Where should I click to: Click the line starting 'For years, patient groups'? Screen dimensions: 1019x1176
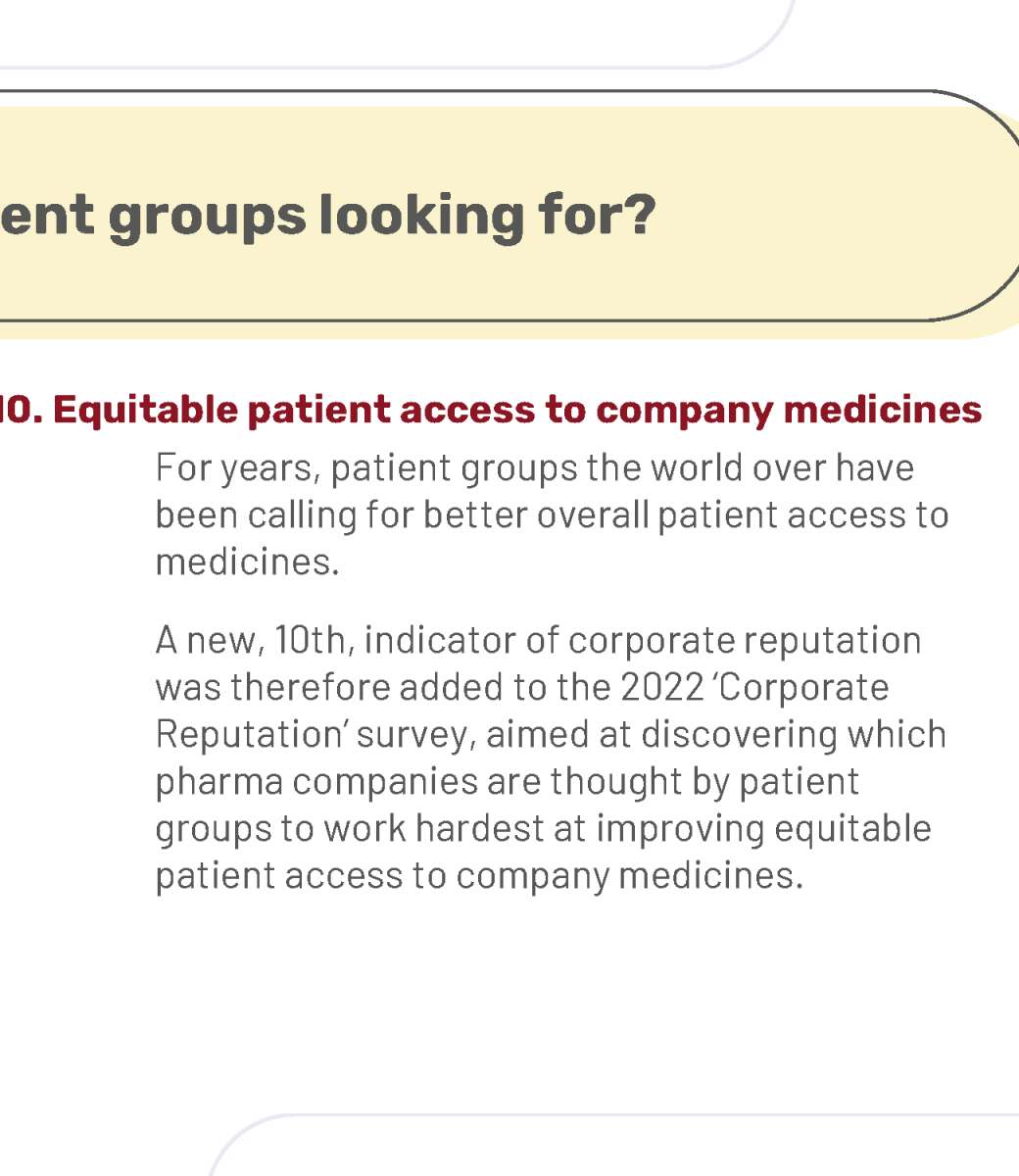(535, 468)
